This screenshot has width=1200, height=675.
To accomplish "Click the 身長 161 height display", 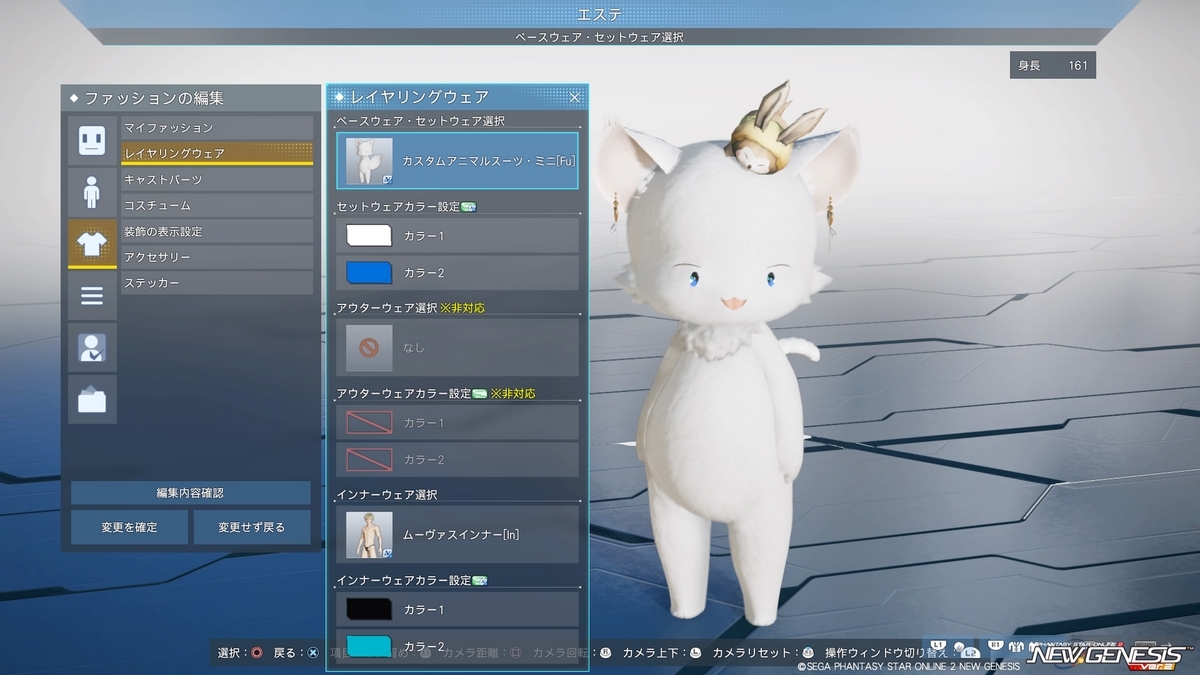I will 1053,66.
